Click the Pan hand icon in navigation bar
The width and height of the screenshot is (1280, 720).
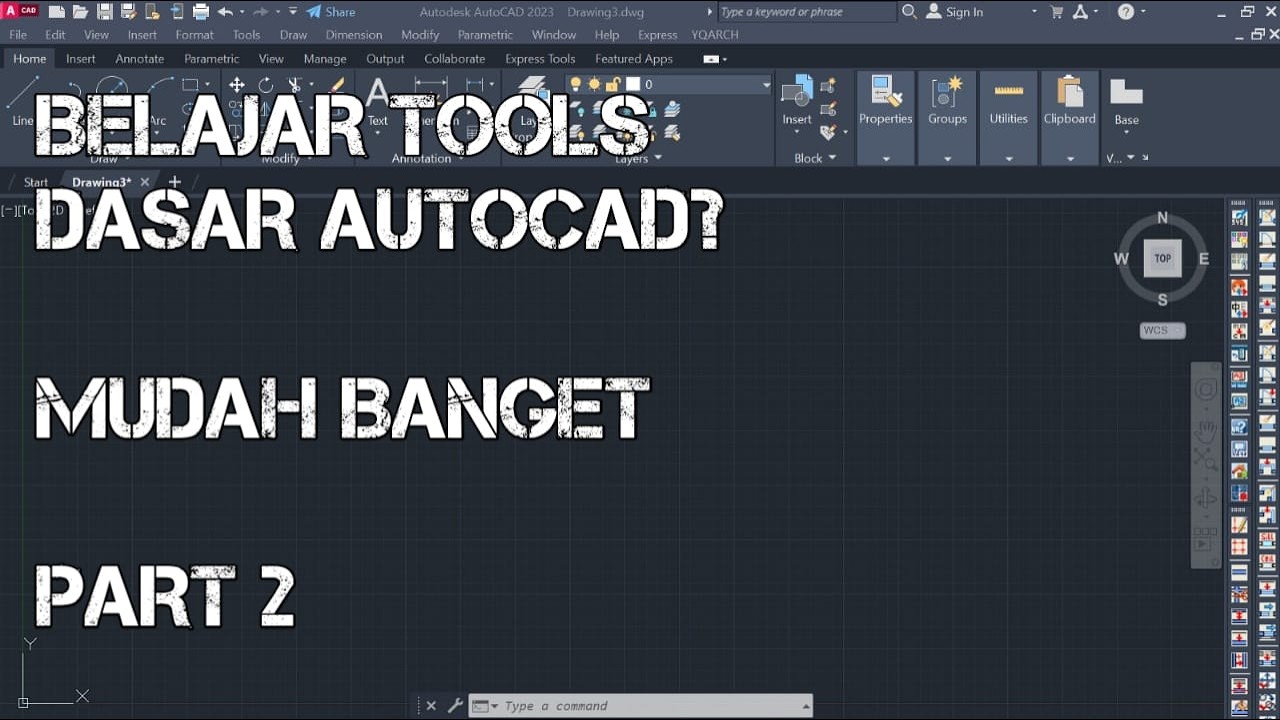tap(1207, 431)
